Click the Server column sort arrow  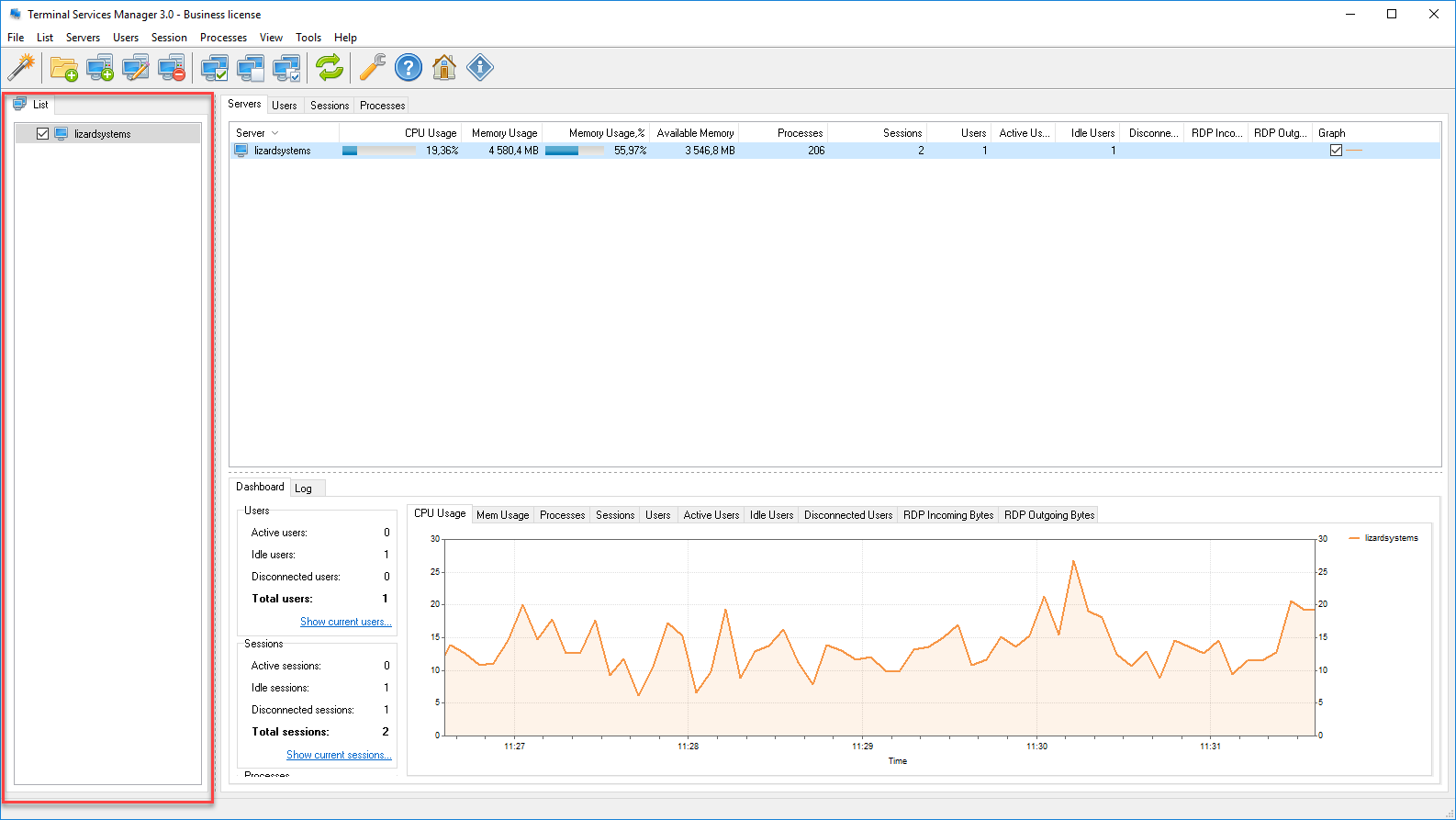274,133
